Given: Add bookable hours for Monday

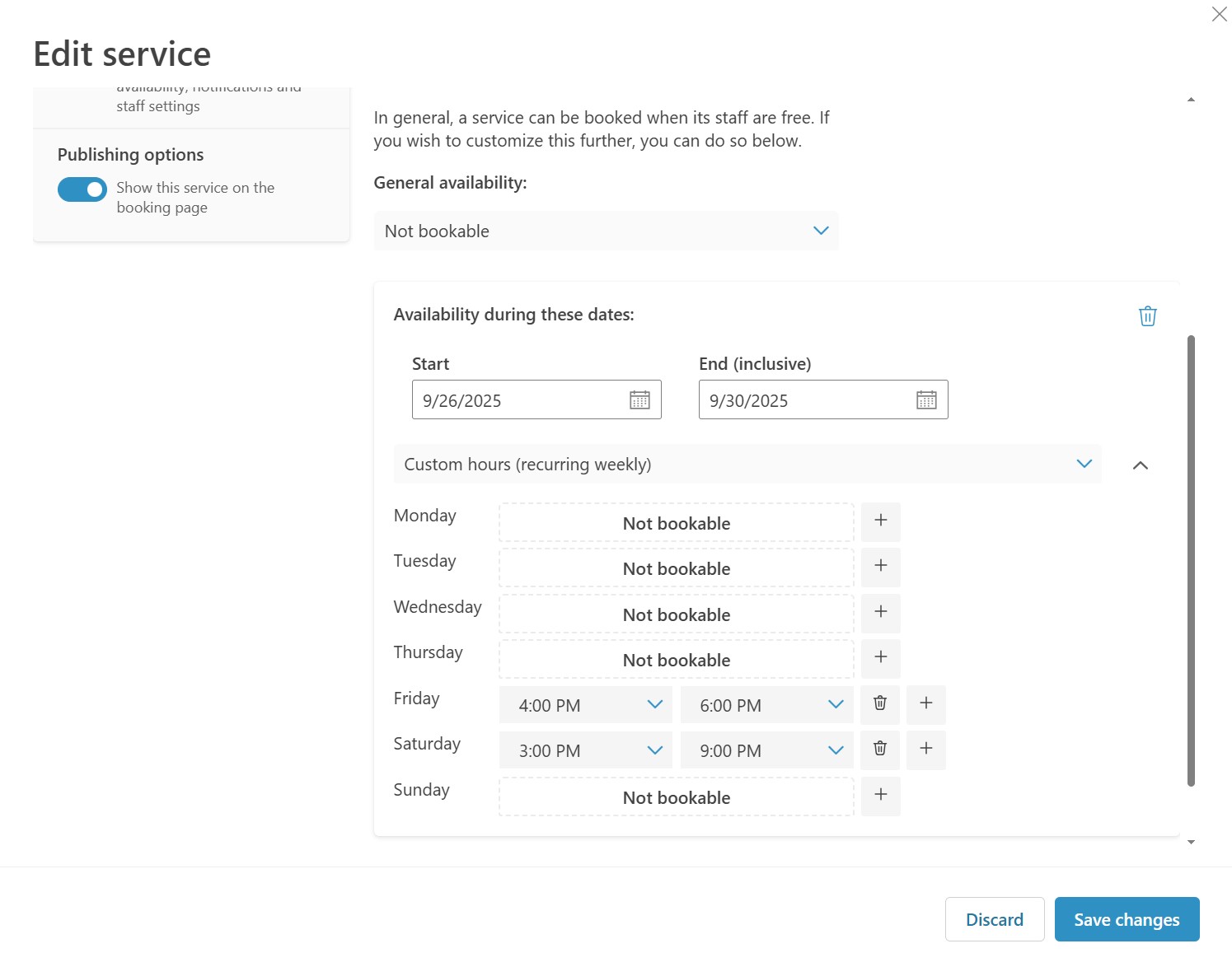Looking at the screenshot, I should click(x=880, y=521).
